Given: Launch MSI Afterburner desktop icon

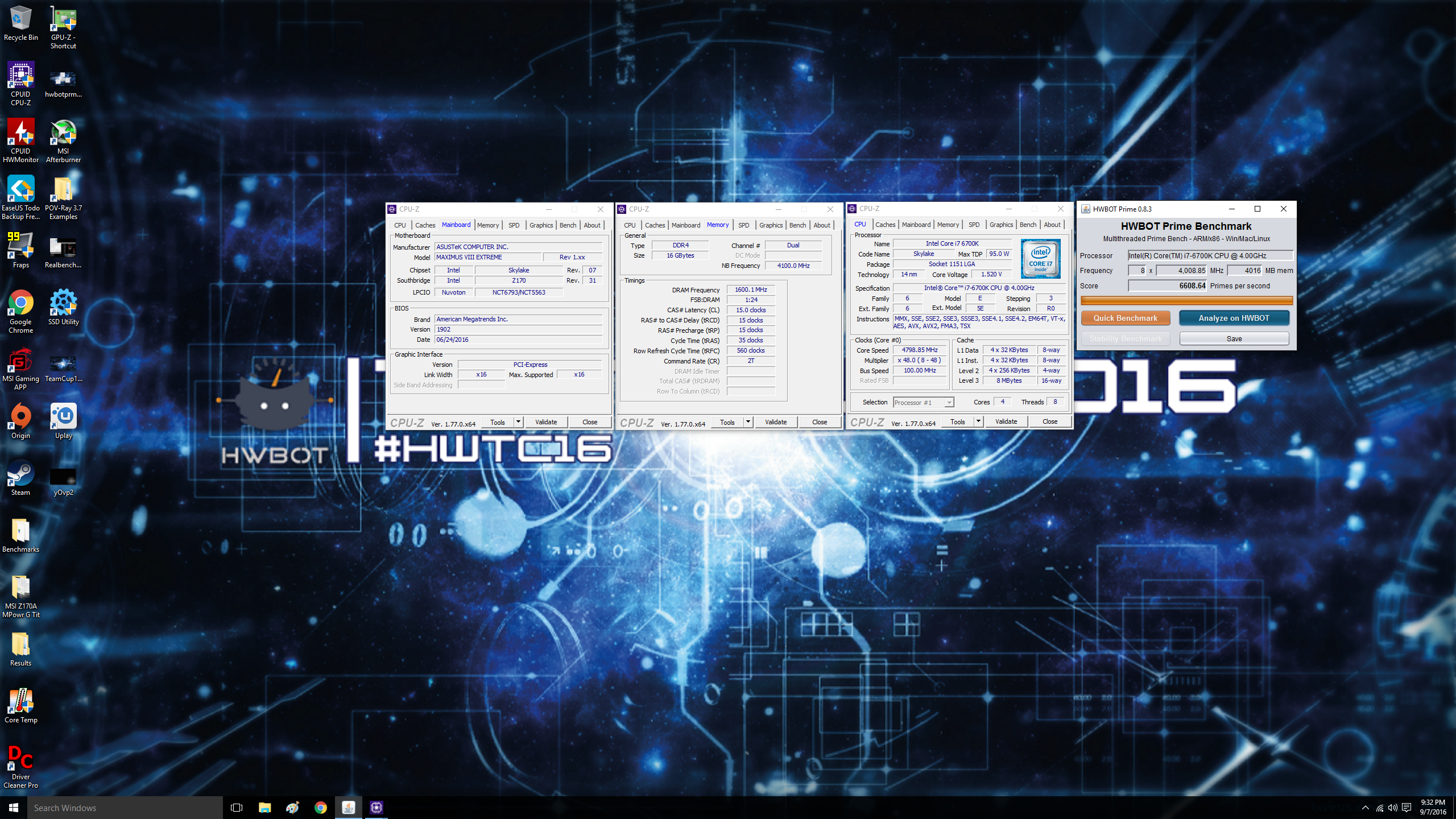Looking at the screenshot, I should coord(63,140).
